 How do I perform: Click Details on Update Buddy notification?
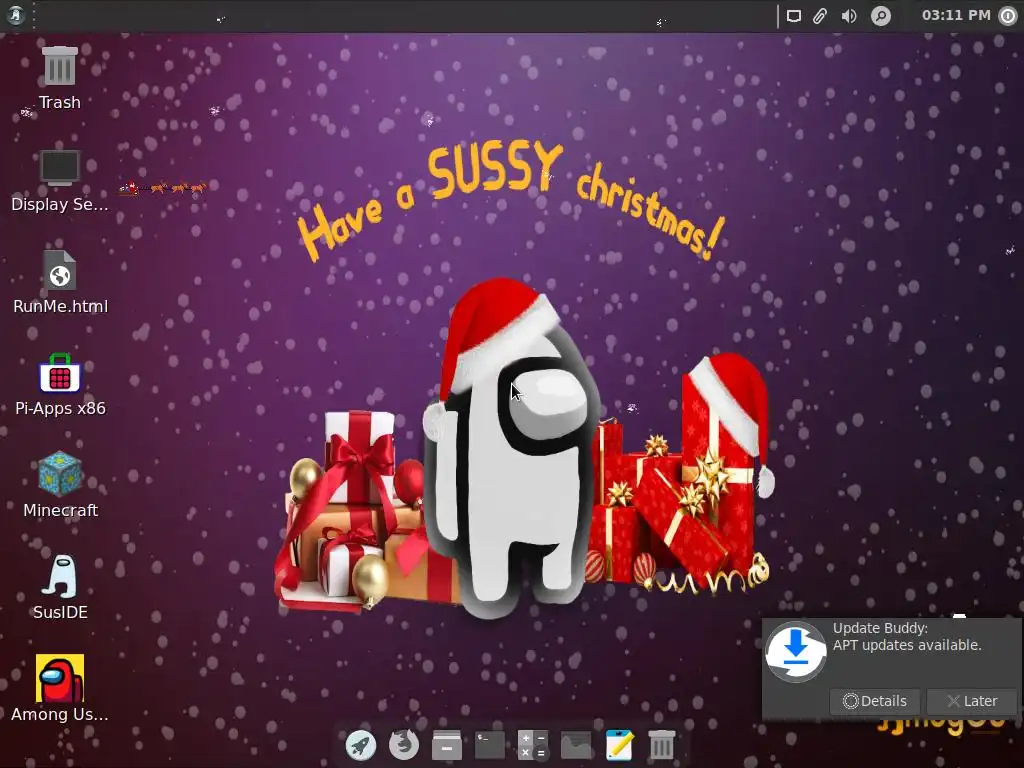tap(874, 701)
